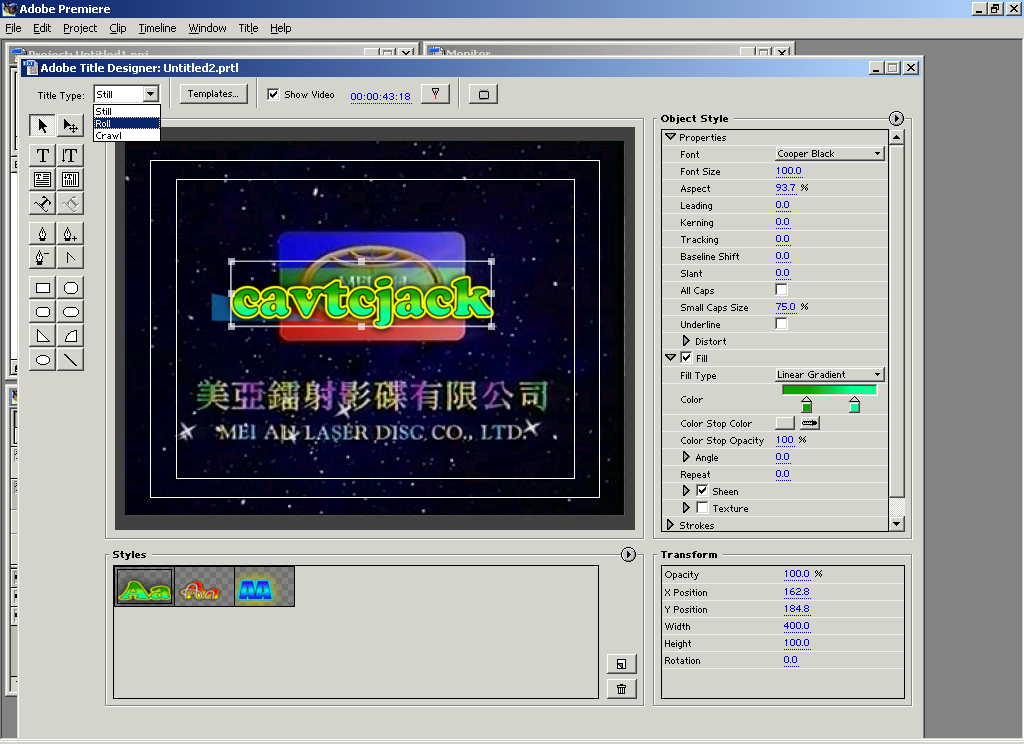The height and width of the screenshot is (744, 1024).
Task: Select the Add Anchor Point tool
Action: pyautogui.click(x=70, y=233)
